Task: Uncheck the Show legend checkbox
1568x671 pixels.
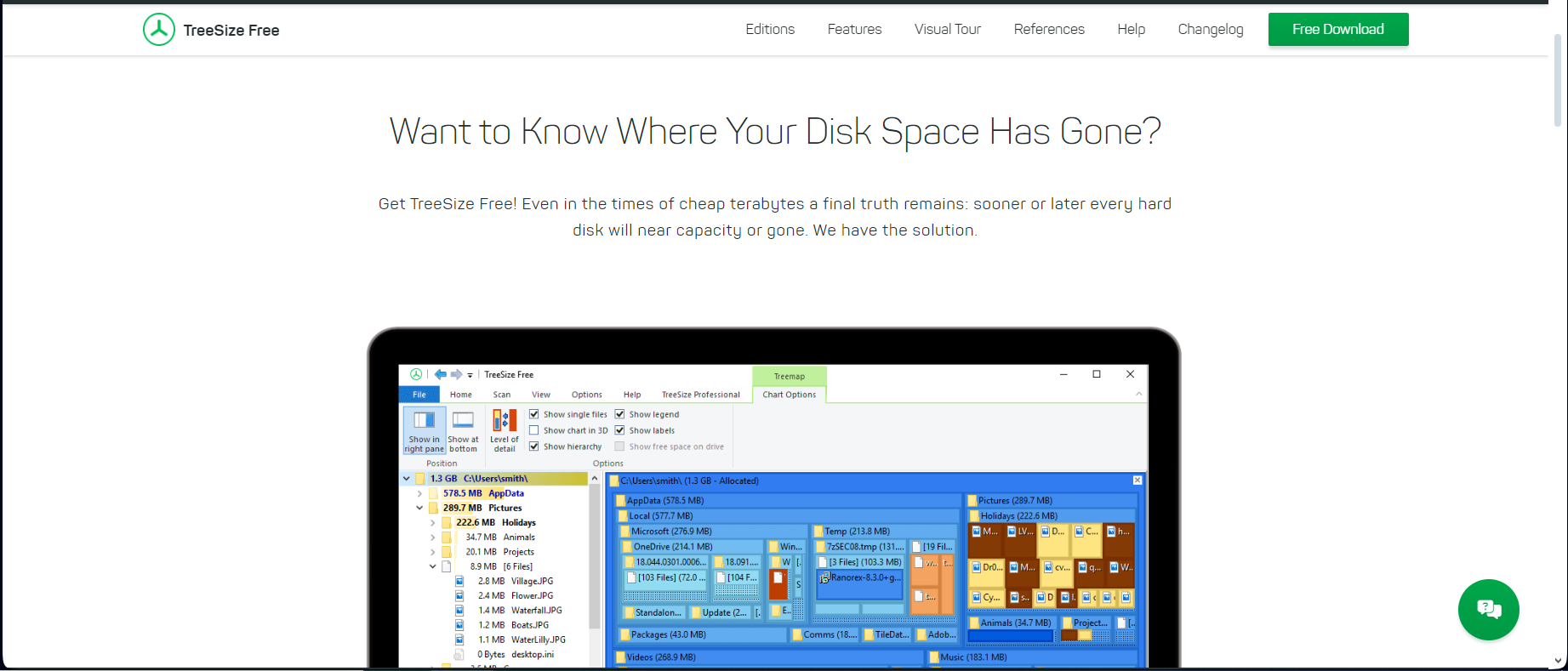Action: pyautogui.click(x=620, y=414)
